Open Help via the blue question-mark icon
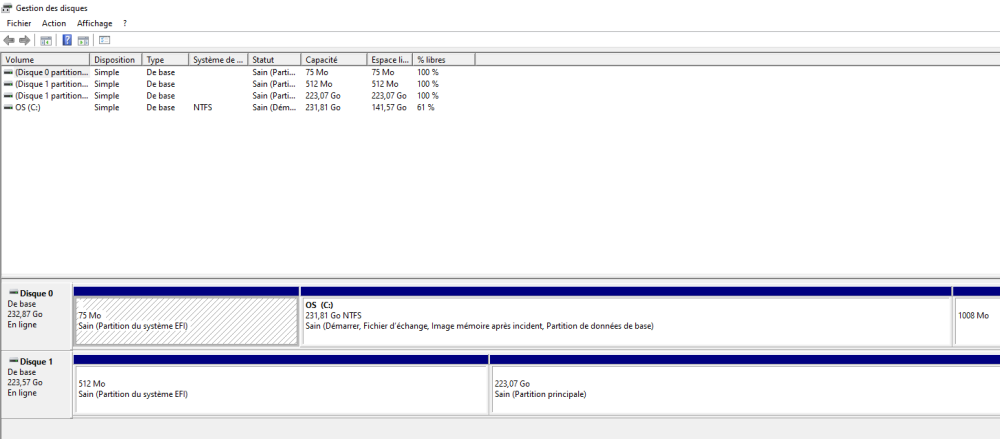This screenshot has width=1000, height=439. [x=67, y=40]
